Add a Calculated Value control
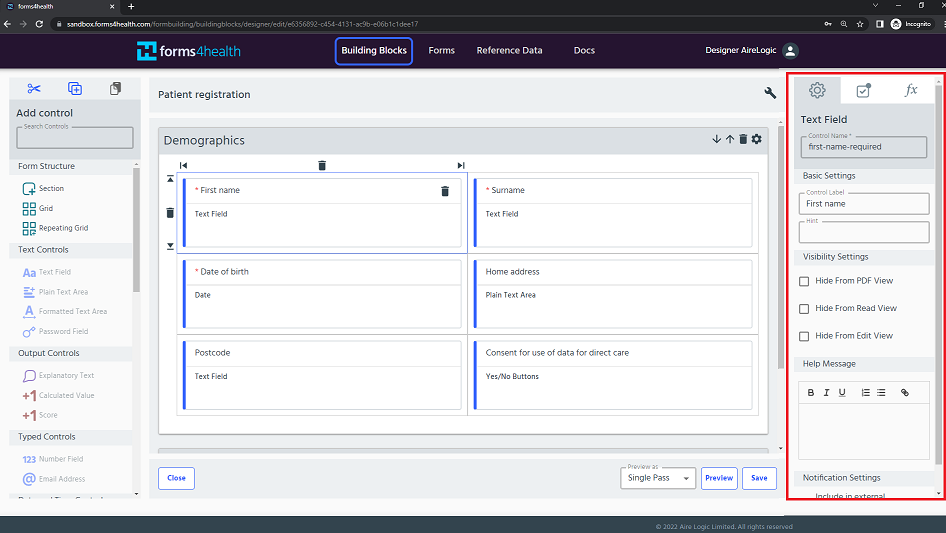This screenshot has height=533, width=946. pyautogui.click(x=58, y=395)
